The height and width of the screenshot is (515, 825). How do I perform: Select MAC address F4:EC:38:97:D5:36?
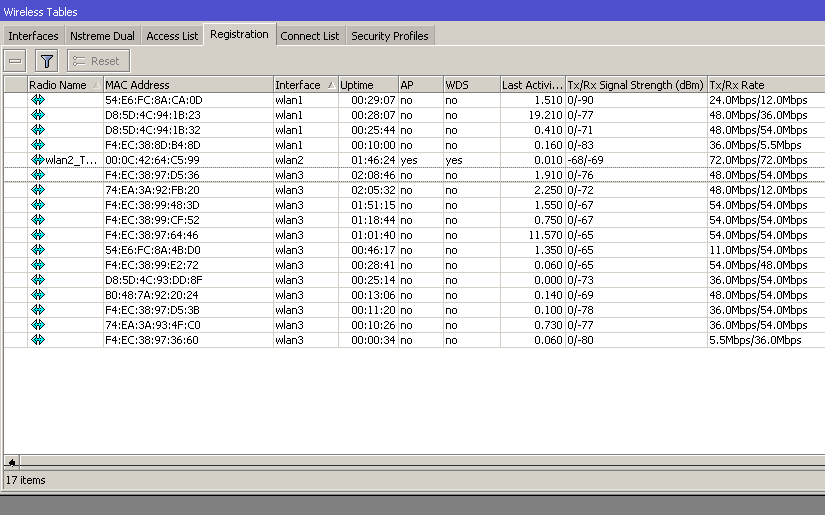152,175
